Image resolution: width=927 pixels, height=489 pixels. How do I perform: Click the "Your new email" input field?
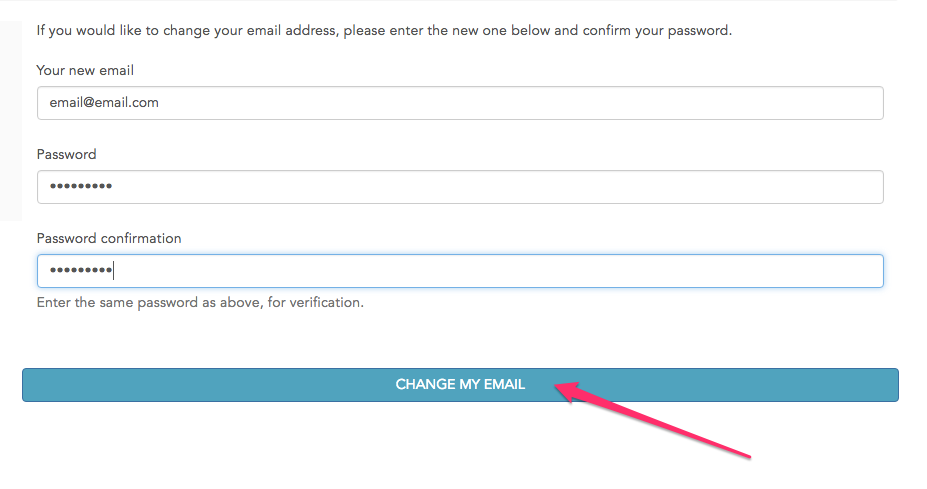point(460,103)
